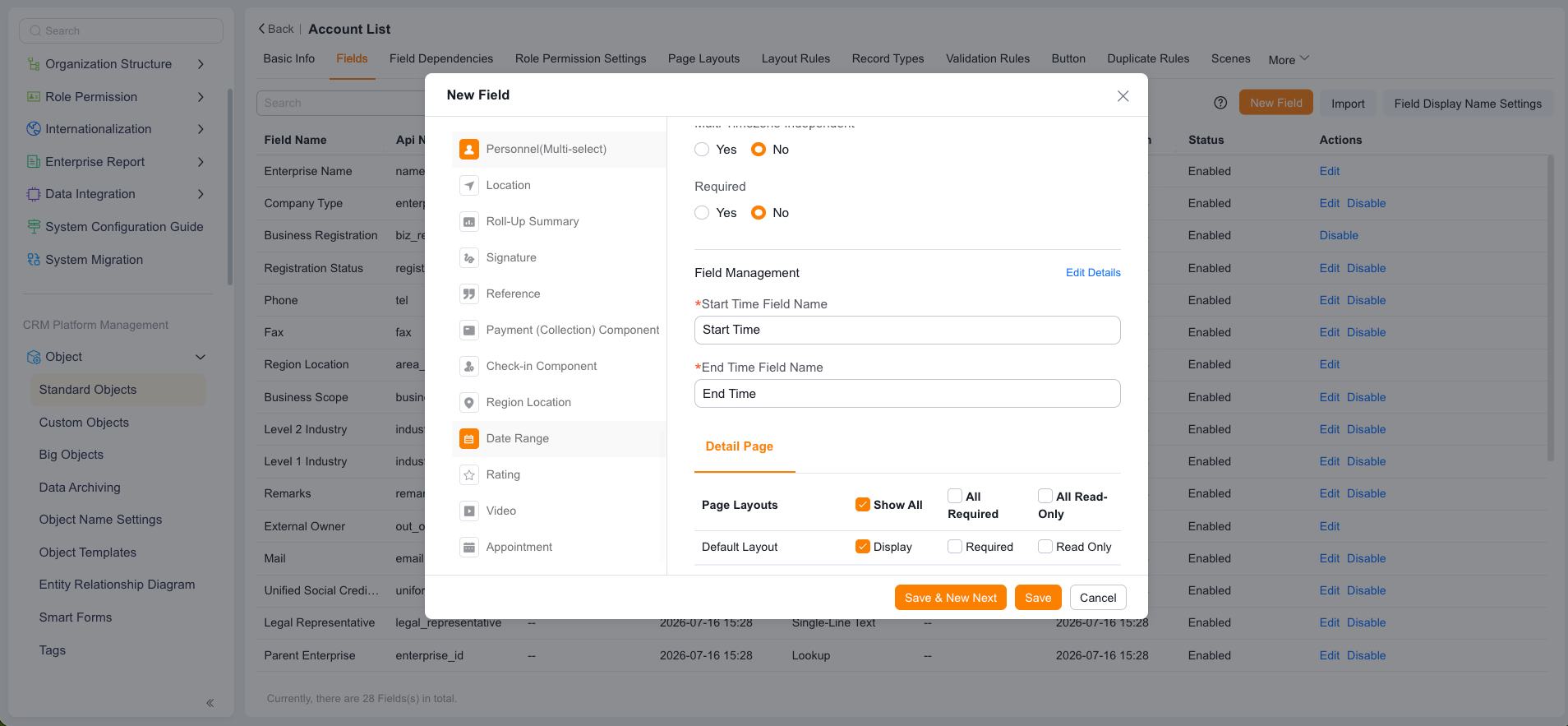Set Required to No
This screenshot has width=1568, height=726.
point(759,213)
